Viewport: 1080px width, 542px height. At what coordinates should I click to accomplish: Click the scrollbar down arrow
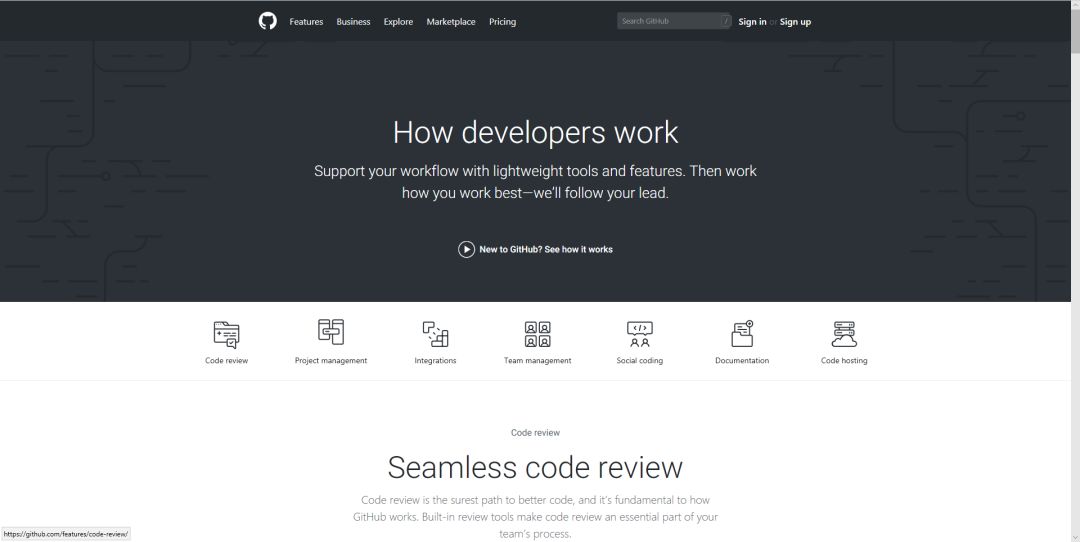(1075, 536)
